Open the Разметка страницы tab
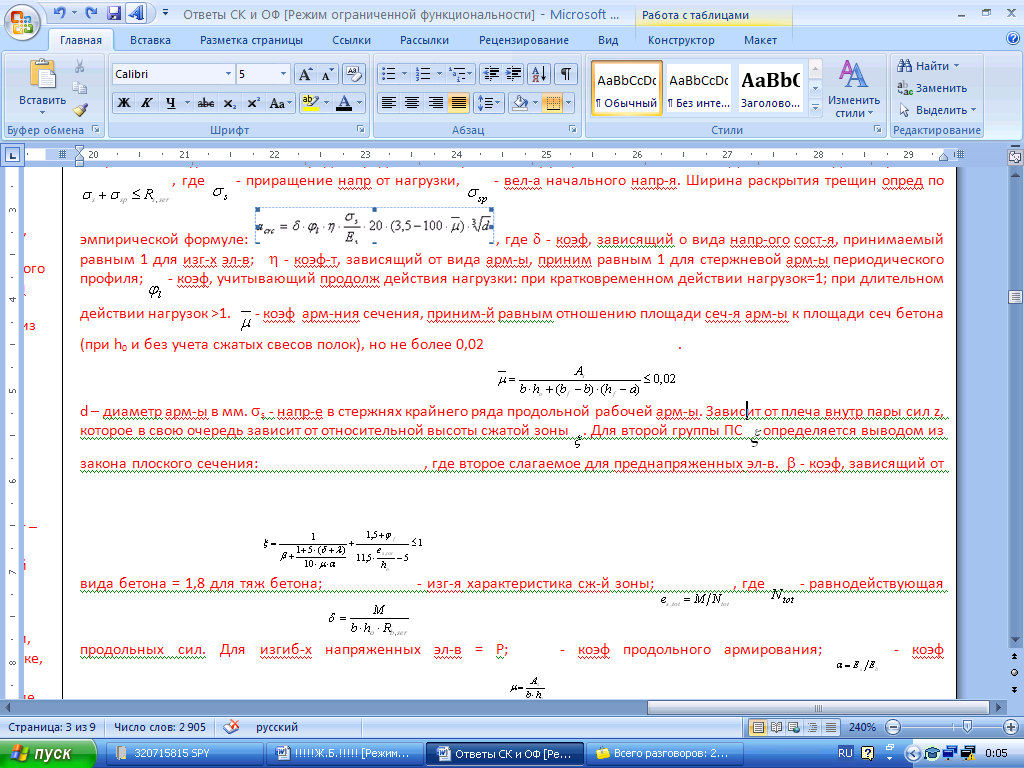This screenshot has height=768, width=1024. [251, 40]
